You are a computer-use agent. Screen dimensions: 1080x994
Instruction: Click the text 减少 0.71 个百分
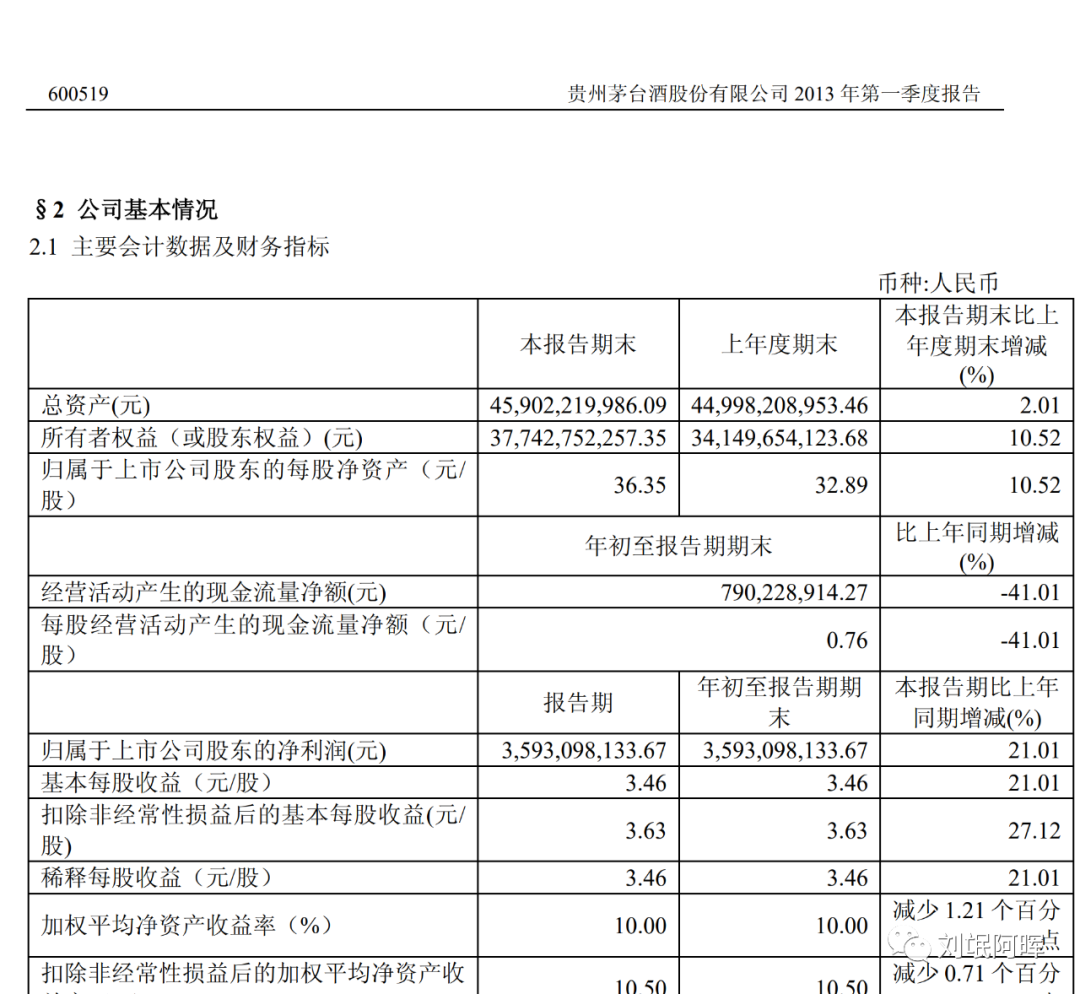[976, 973]
